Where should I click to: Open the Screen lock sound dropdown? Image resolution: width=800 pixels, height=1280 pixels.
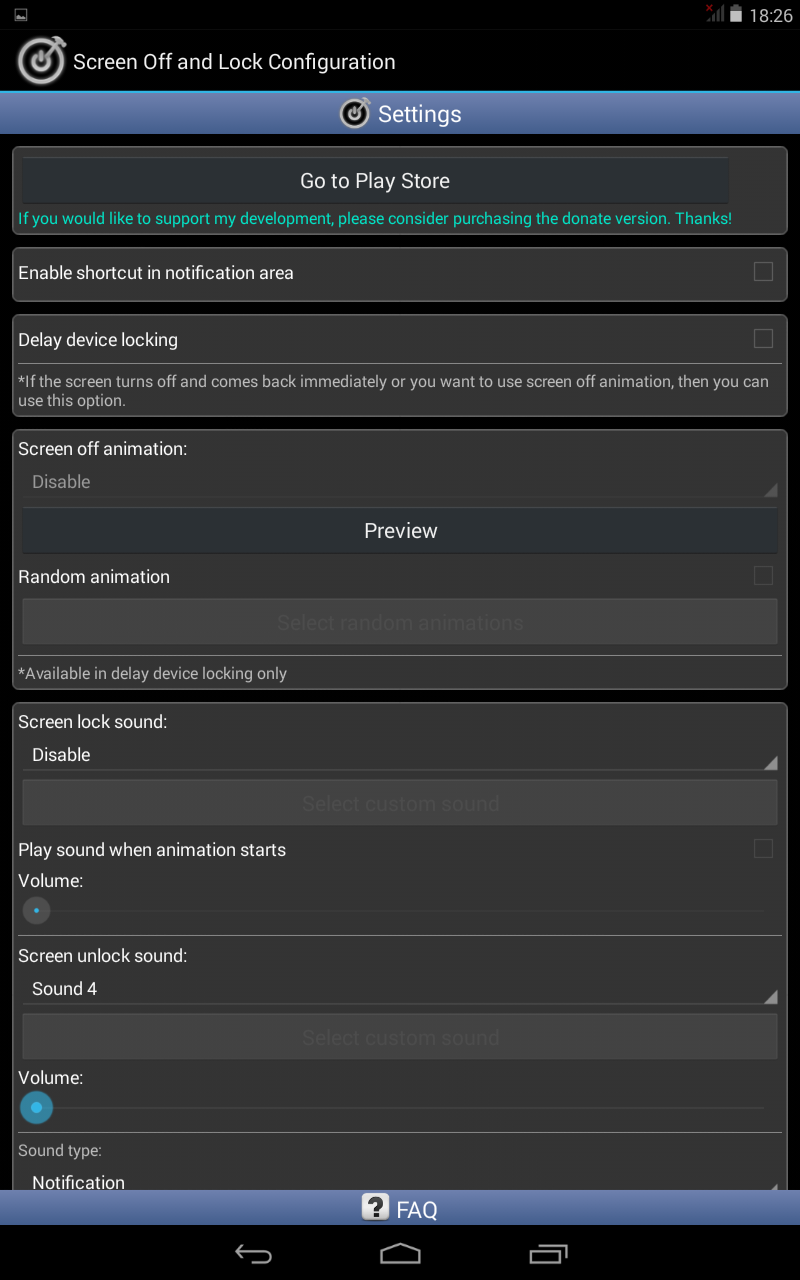tap(400, 755)
